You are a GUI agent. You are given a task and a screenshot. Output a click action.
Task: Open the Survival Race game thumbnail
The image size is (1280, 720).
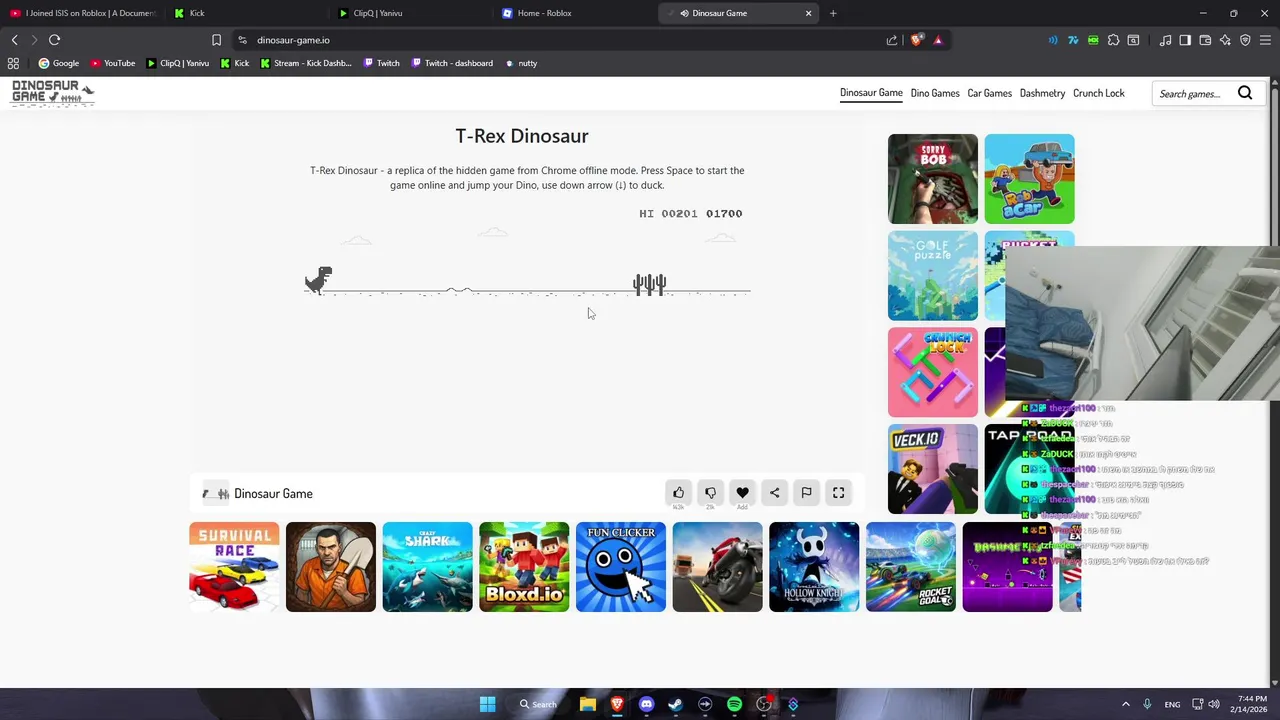coord(234,566)
